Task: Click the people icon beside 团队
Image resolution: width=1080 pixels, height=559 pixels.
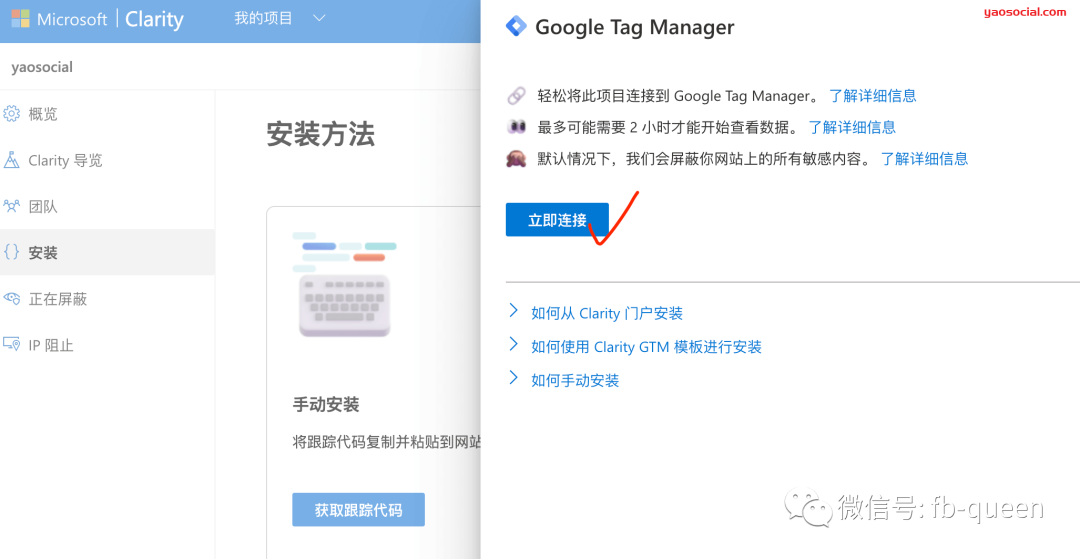Action: pyautogui.click(x=12, y=206)
